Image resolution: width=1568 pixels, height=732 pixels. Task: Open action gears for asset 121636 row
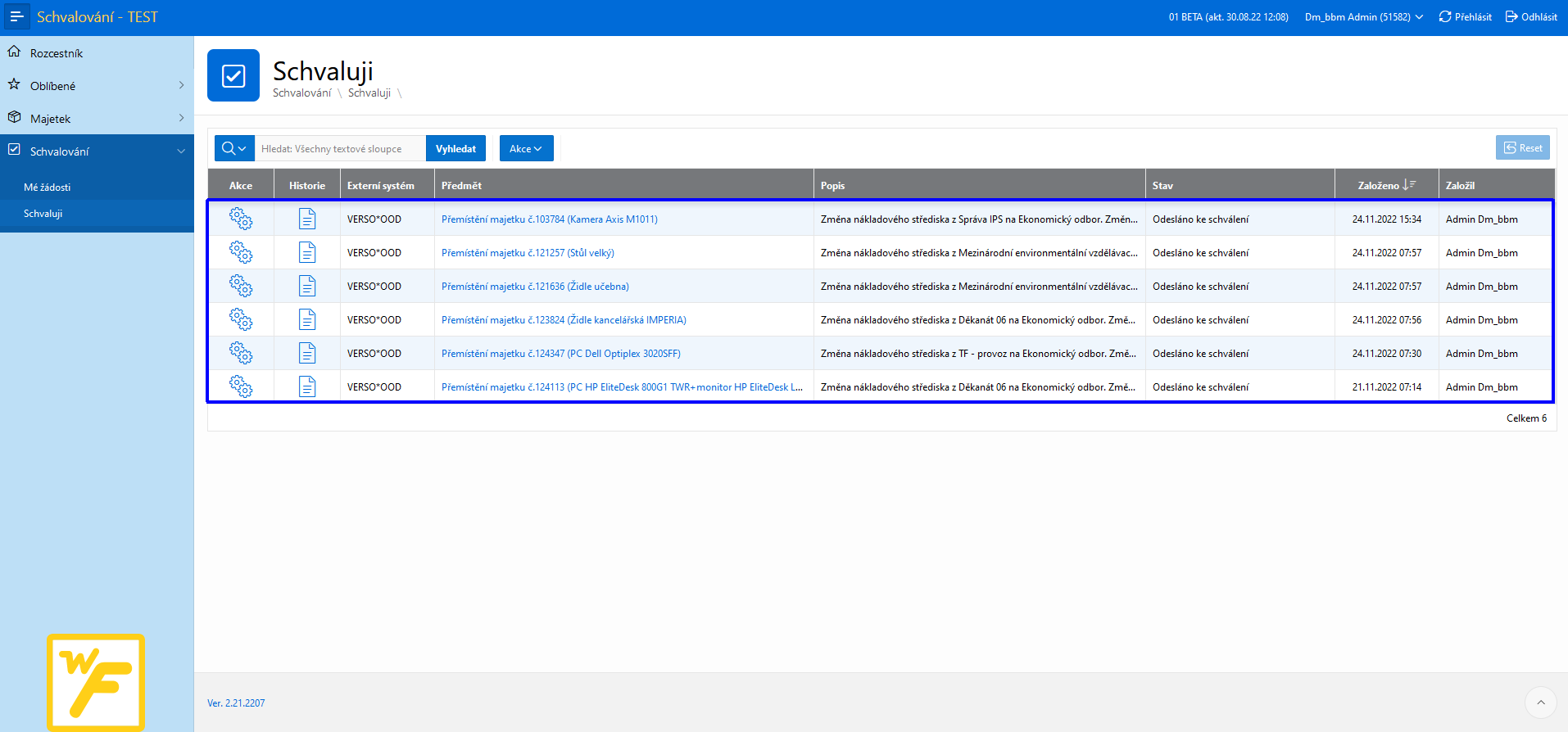click(241, 286)
